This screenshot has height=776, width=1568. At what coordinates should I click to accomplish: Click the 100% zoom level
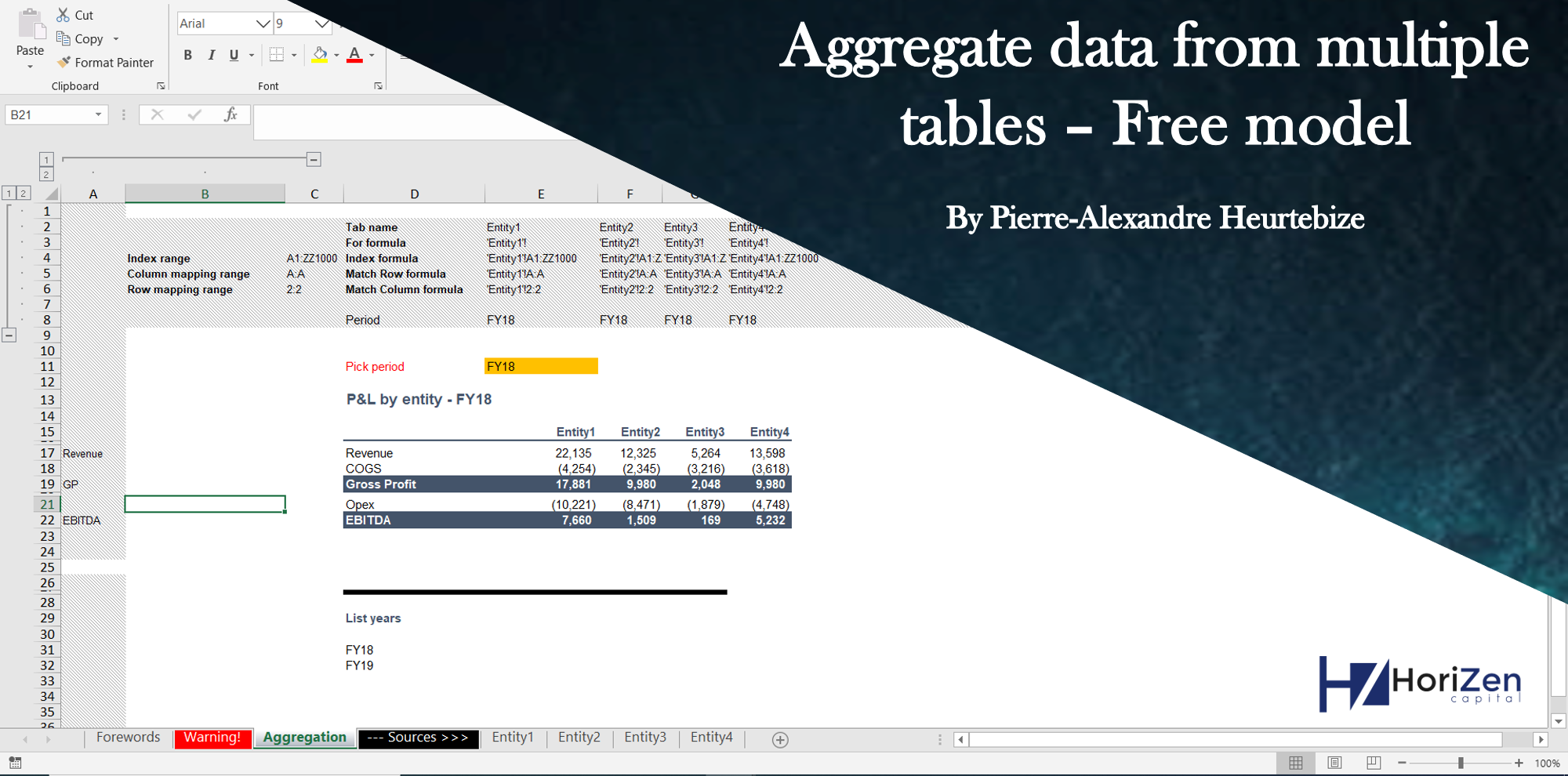(x=1547, y=763)
